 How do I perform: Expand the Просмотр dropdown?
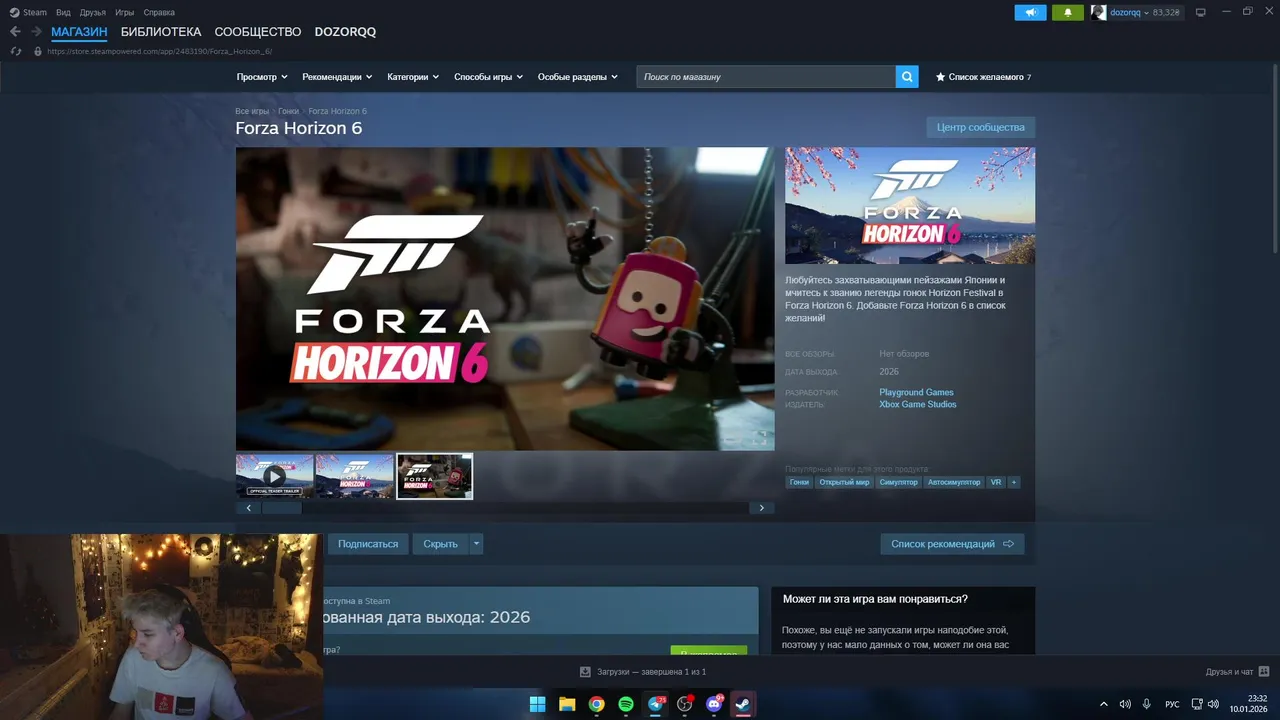[262, 77]
